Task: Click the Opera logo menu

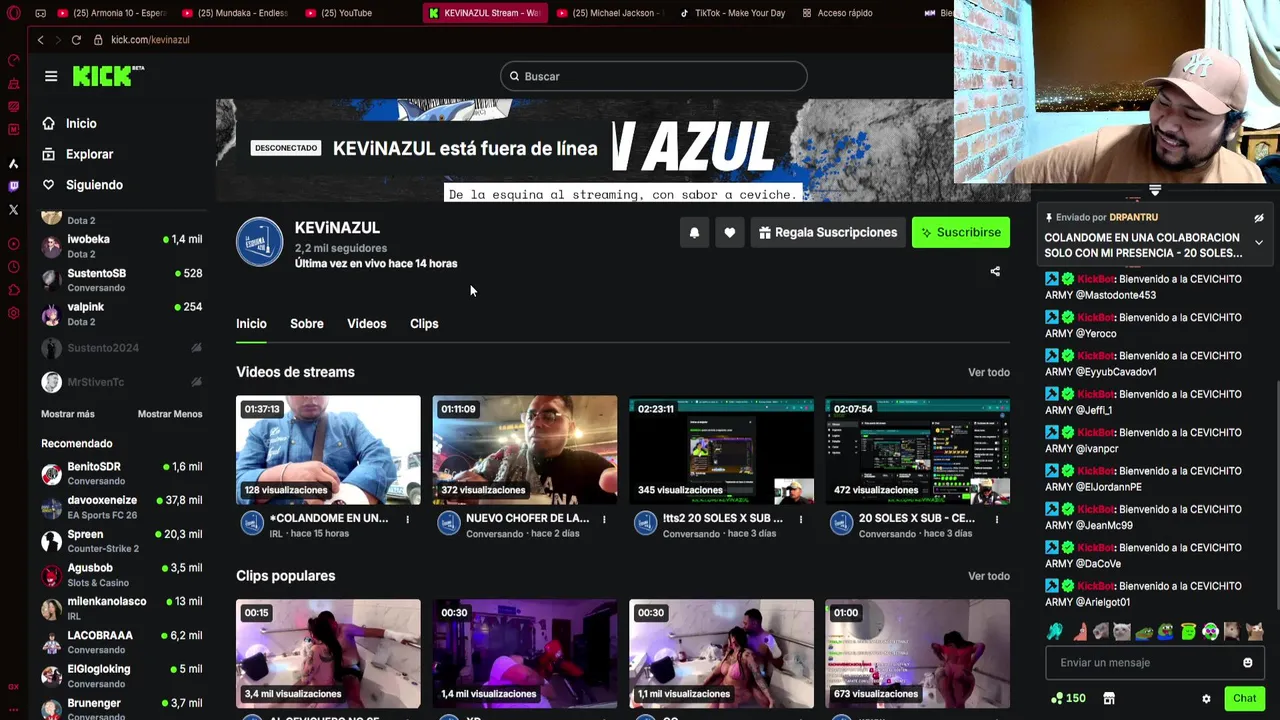Action: [x=13, y=13]
